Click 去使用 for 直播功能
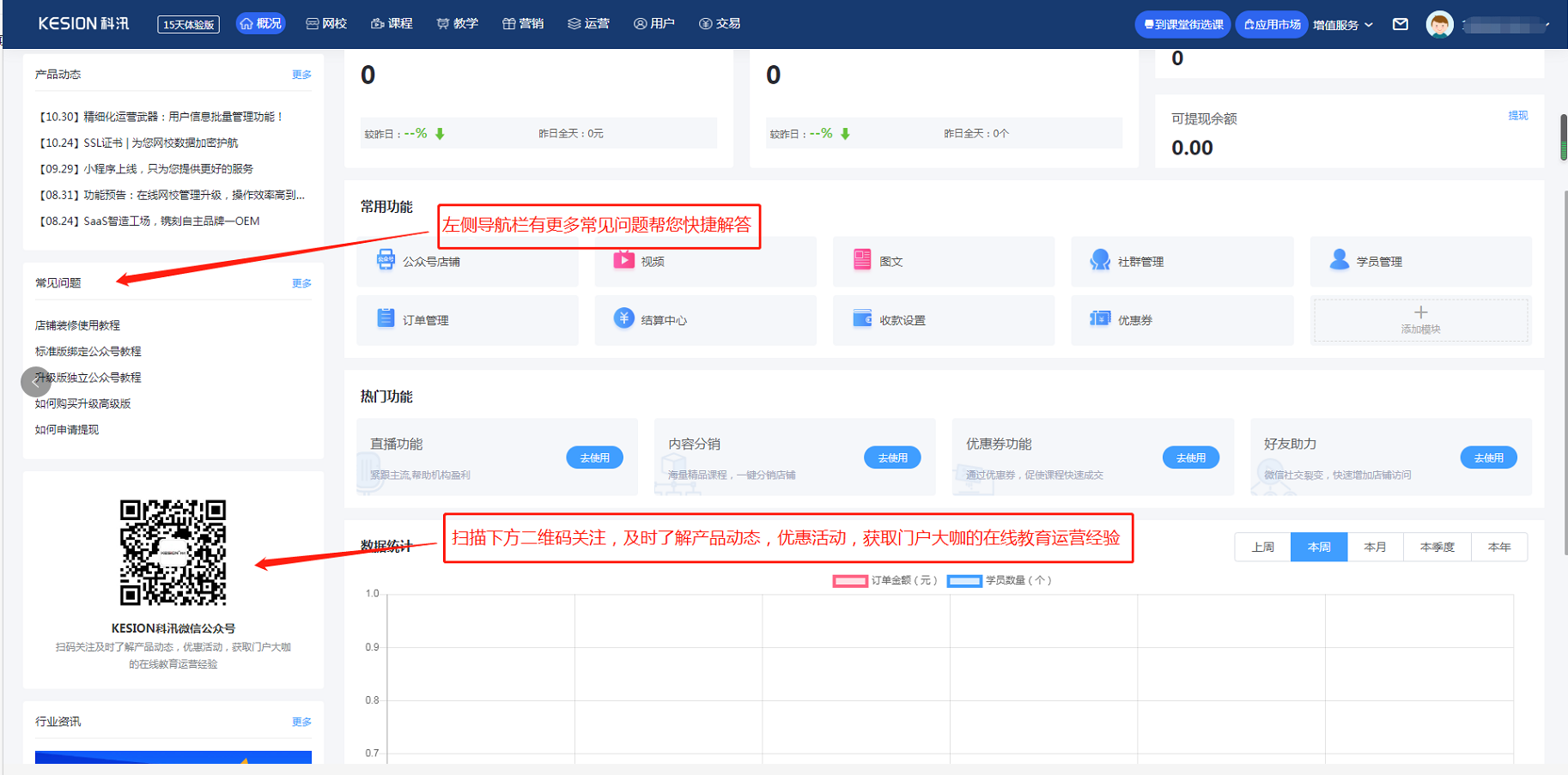Image resolution: width=1568 pixels, height=775 pixels. 594,458
